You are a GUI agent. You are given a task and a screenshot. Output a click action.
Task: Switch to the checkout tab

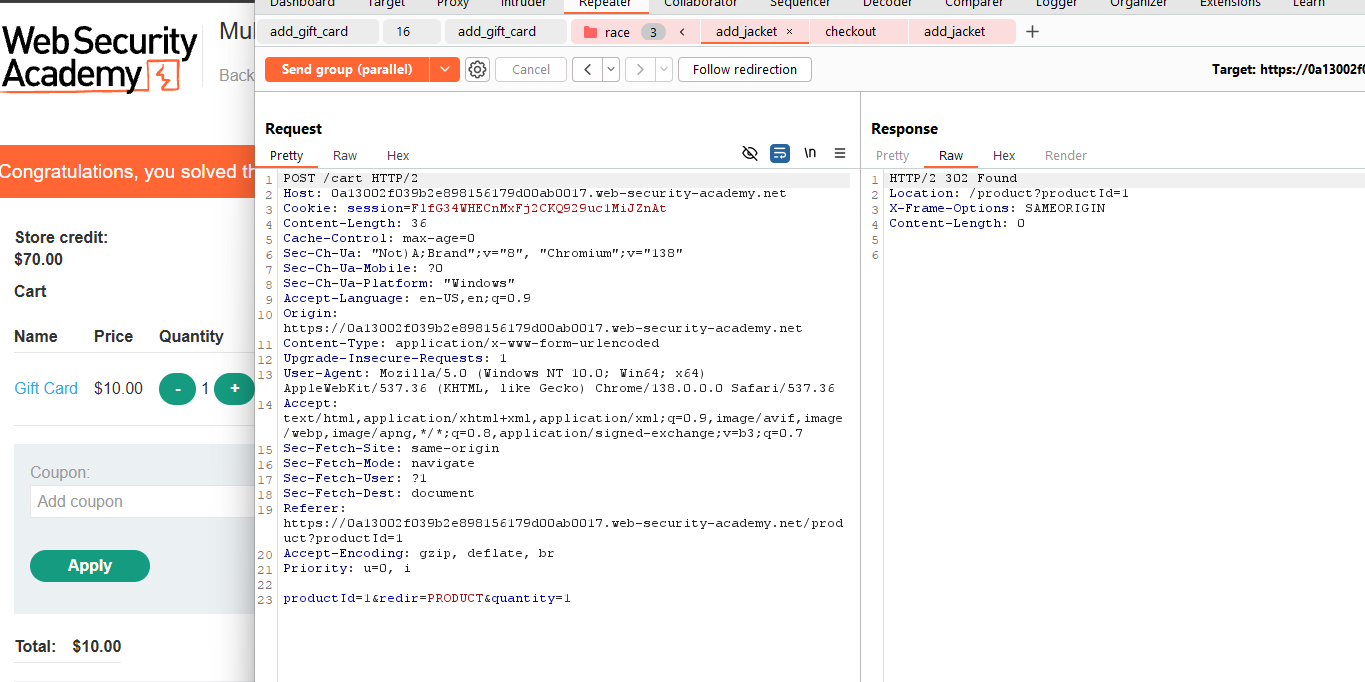[x=850, y=32]
